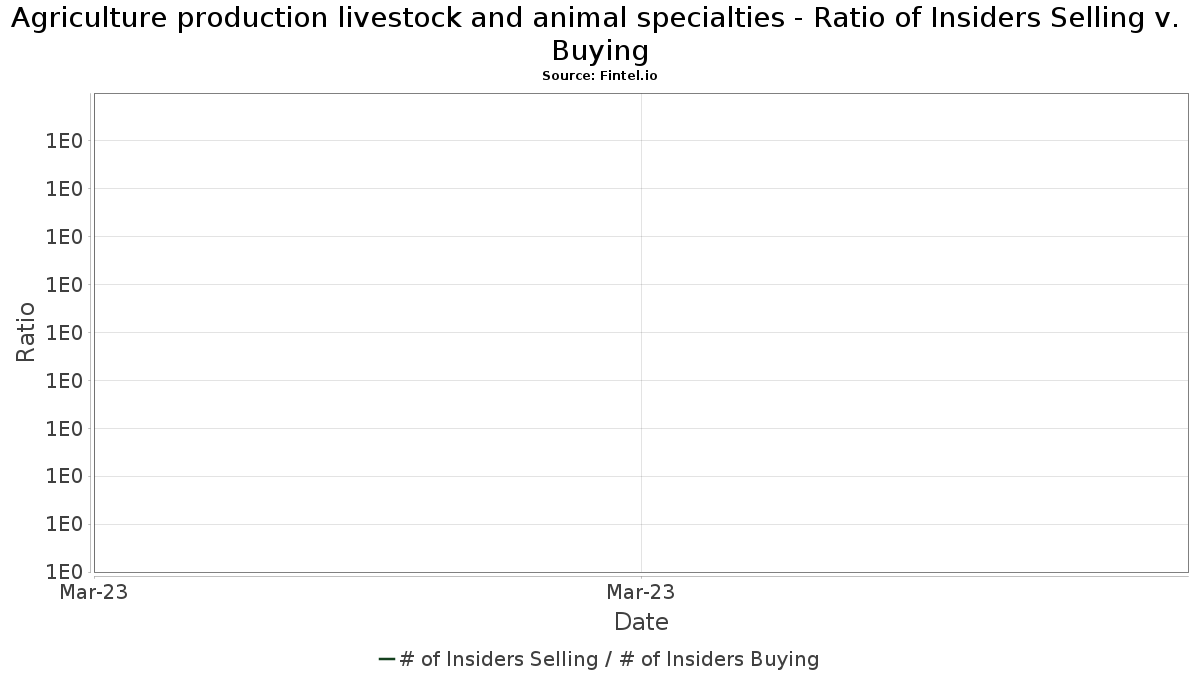Click the second 1E0 y-axis label from the top
Screen dimensions: 1200x675
coord(63,189)
